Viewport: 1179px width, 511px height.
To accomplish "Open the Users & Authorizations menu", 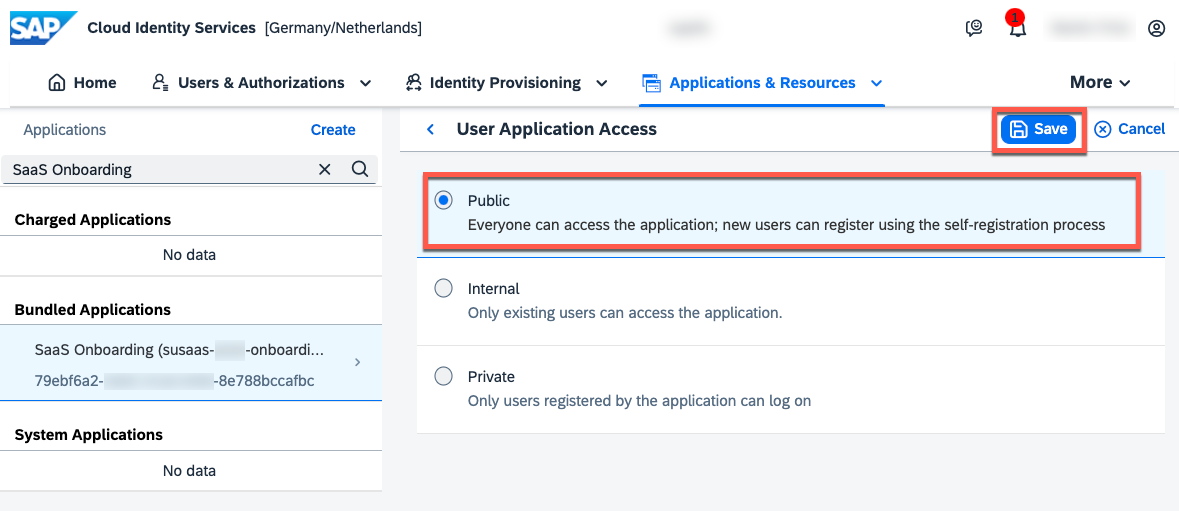I will click(x=261, y=83).
